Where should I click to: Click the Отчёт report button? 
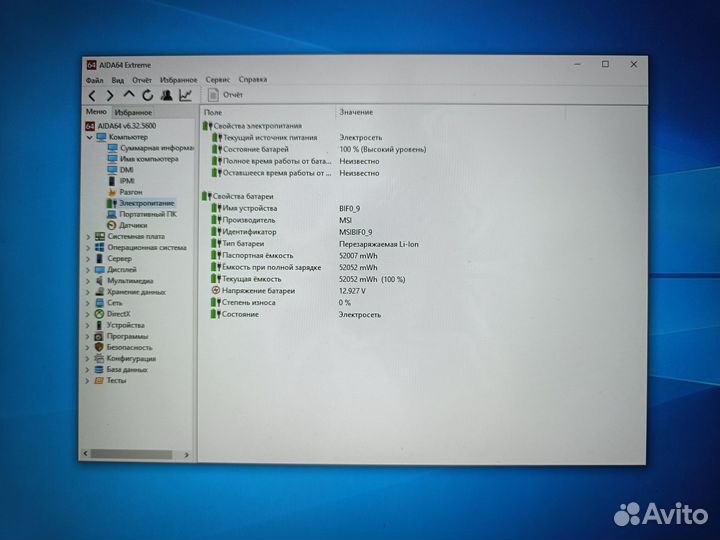click(x=226, y=94)
